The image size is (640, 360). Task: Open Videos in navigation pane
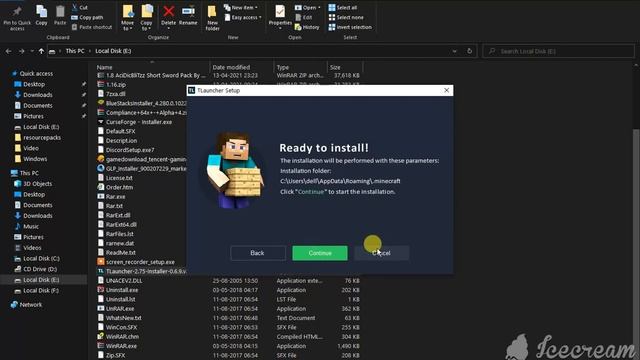[x=32, y=248]
